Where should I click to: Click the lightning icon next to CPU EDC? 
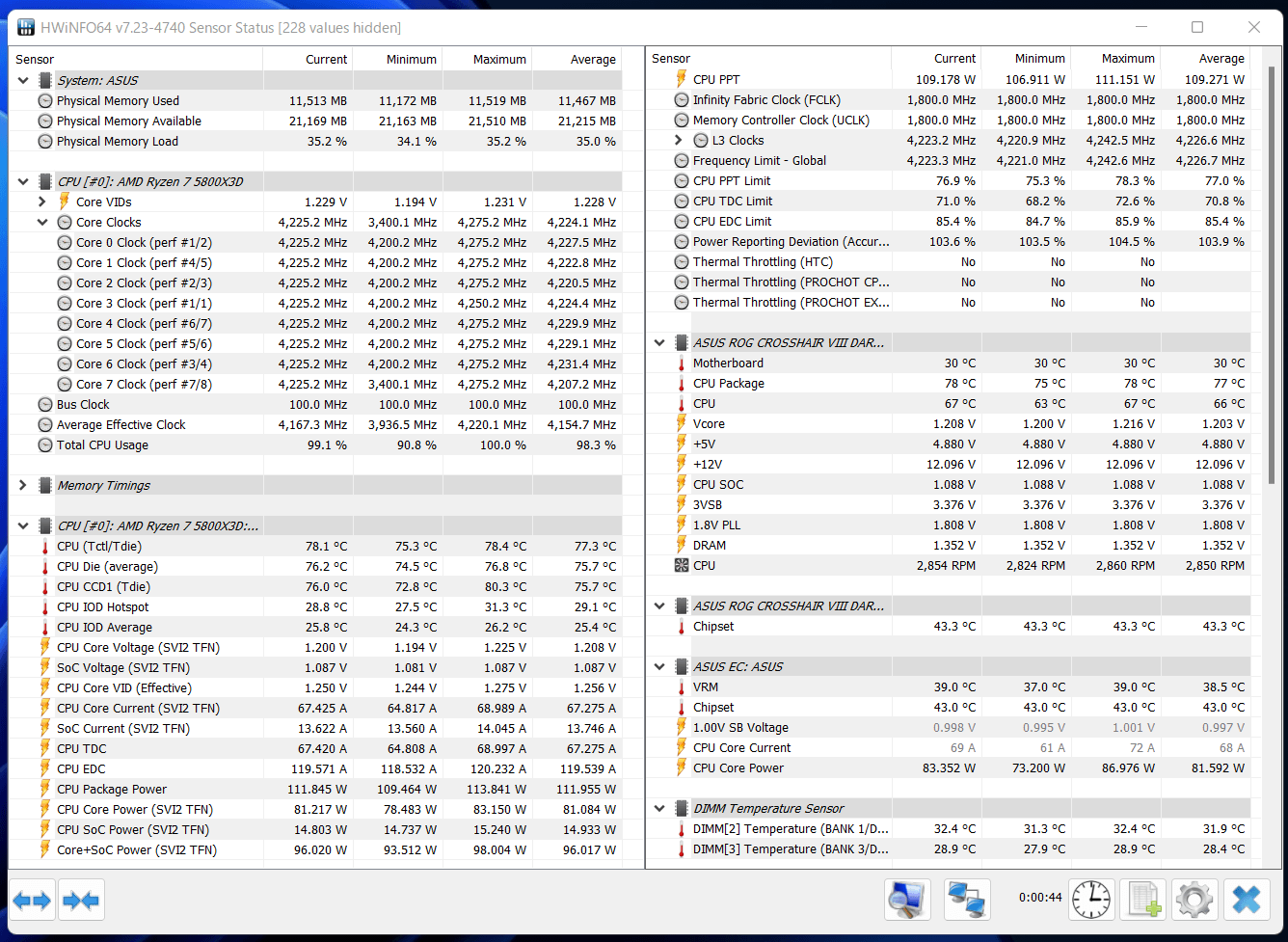coord(45,769)
